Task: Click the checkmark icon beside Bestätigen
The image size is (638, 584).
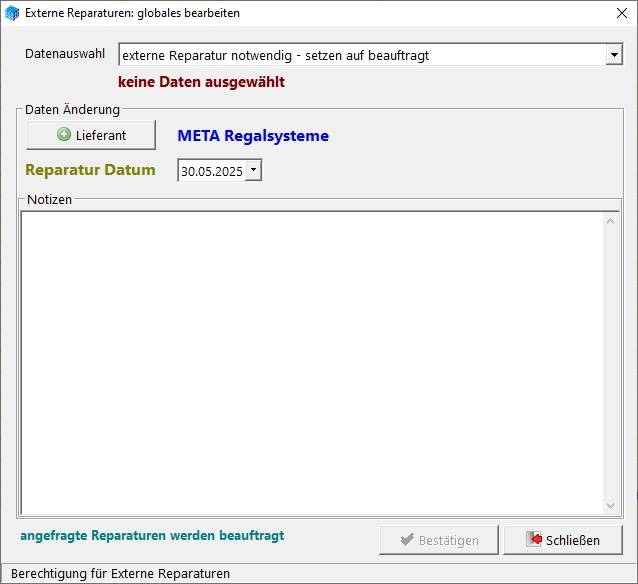Action: (x=407, y=540)
